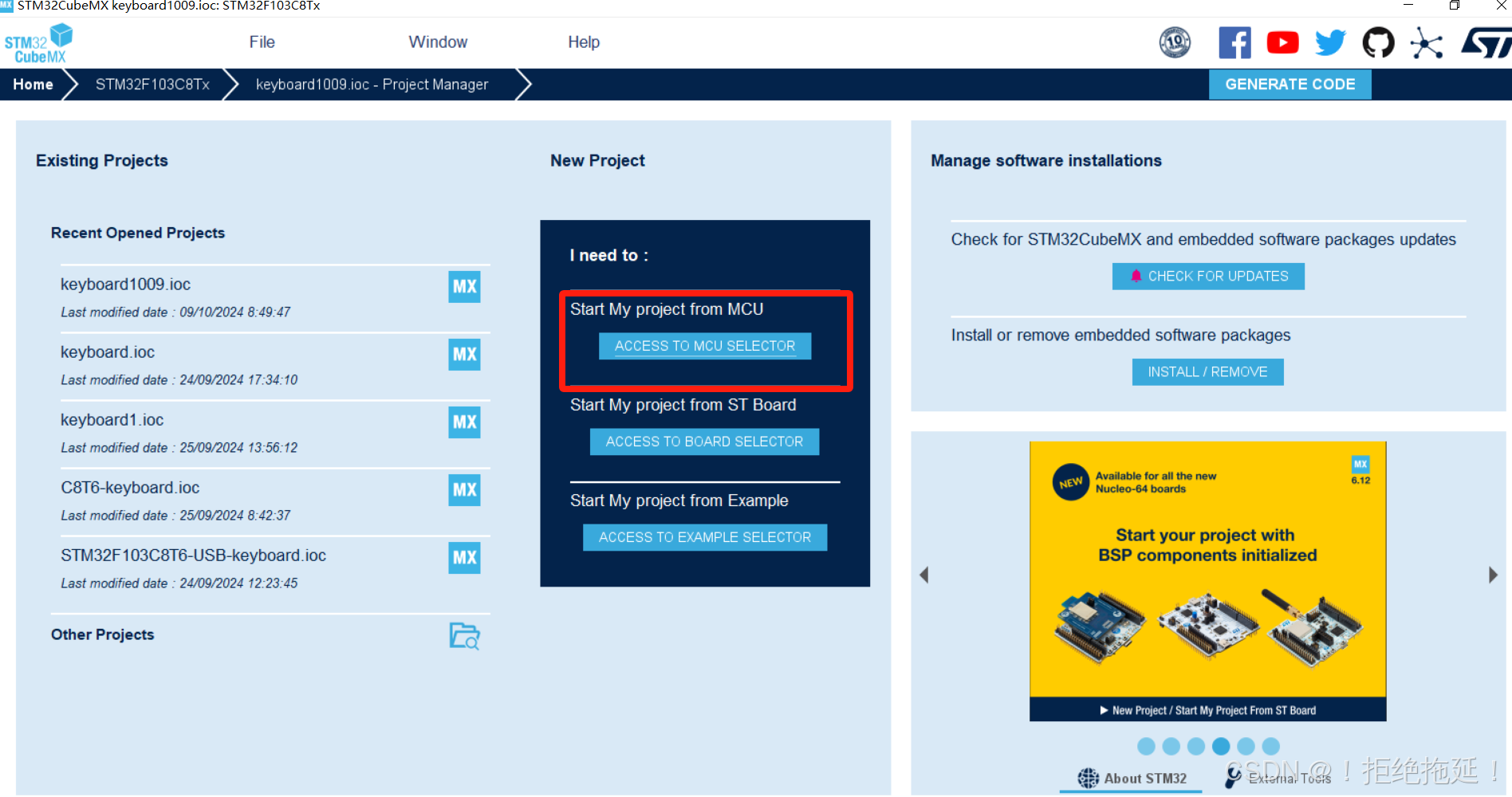This screenshot has height=797, width=1512.
Task: Switch to About STM32 tab
Action: [x=1132, y=779]
